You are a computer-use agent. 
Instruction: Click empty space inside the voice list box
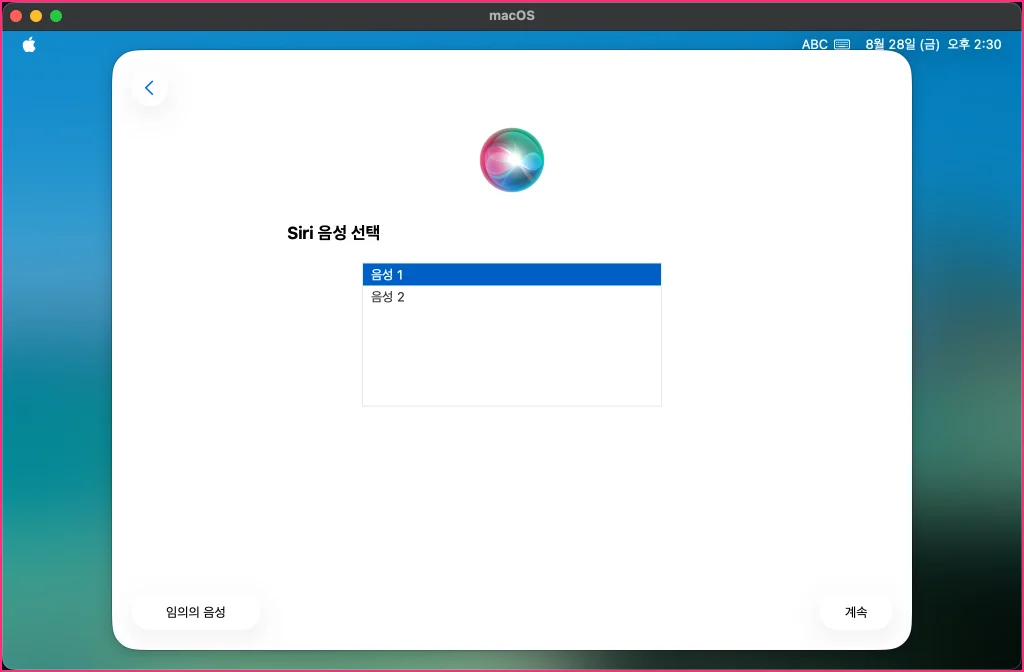click(512, 357)
